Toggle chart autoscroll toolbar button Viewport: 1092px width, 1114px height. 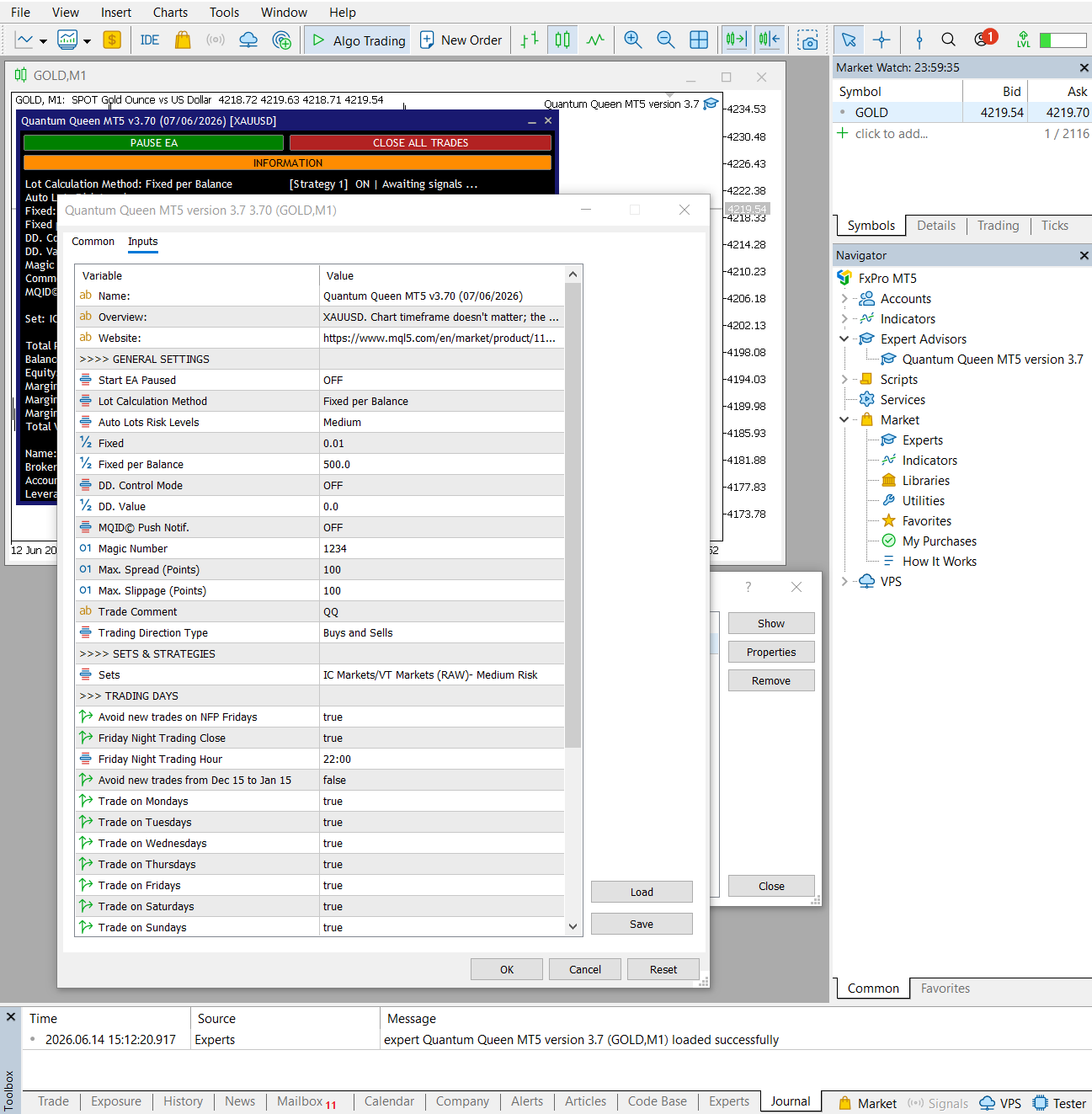point(769,40)
